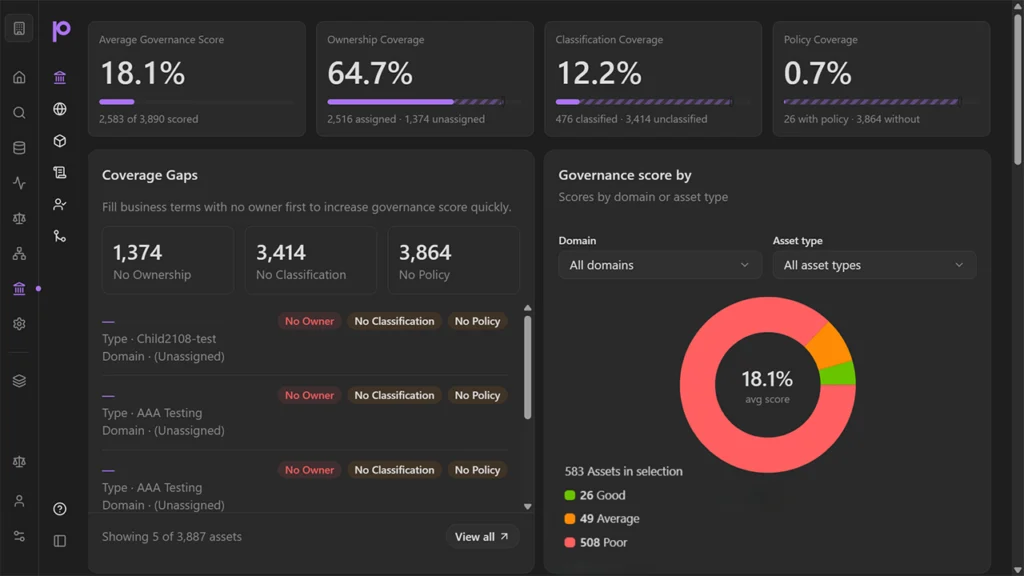Toggle the side panel layout icon
1024x576 pixels.
59,541
